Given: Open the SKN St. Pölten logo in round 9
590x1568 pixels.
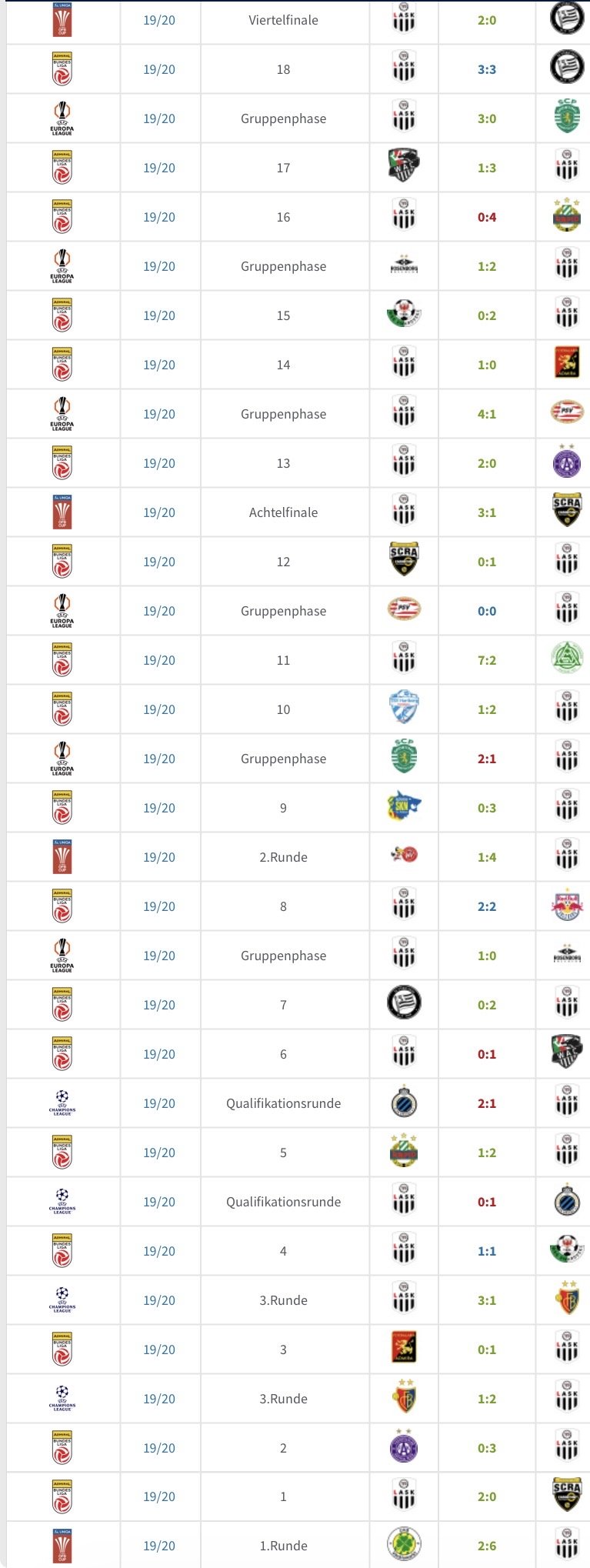Looking at the screenshot, I should (x=404, y=808).
